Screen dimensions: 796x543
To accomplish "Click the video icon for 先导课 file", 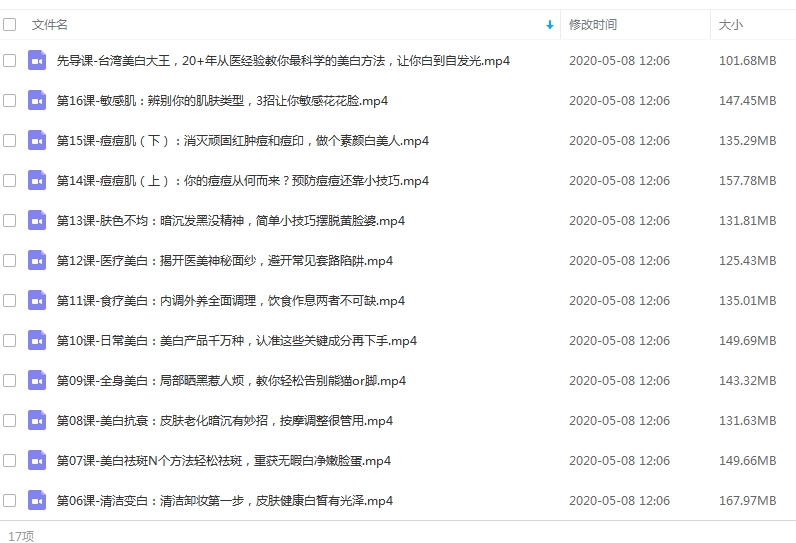I will pyautogui.click(x=37, y=60).
